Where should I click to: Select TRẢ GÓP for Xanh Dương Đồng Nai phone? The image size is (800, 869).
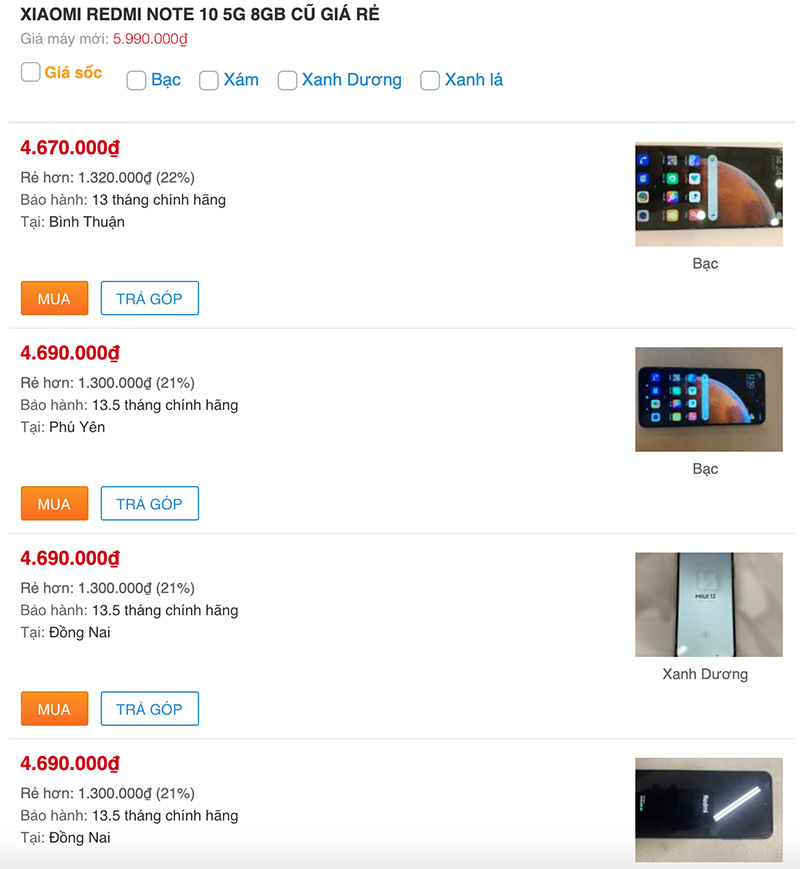[x=150, y=709]
